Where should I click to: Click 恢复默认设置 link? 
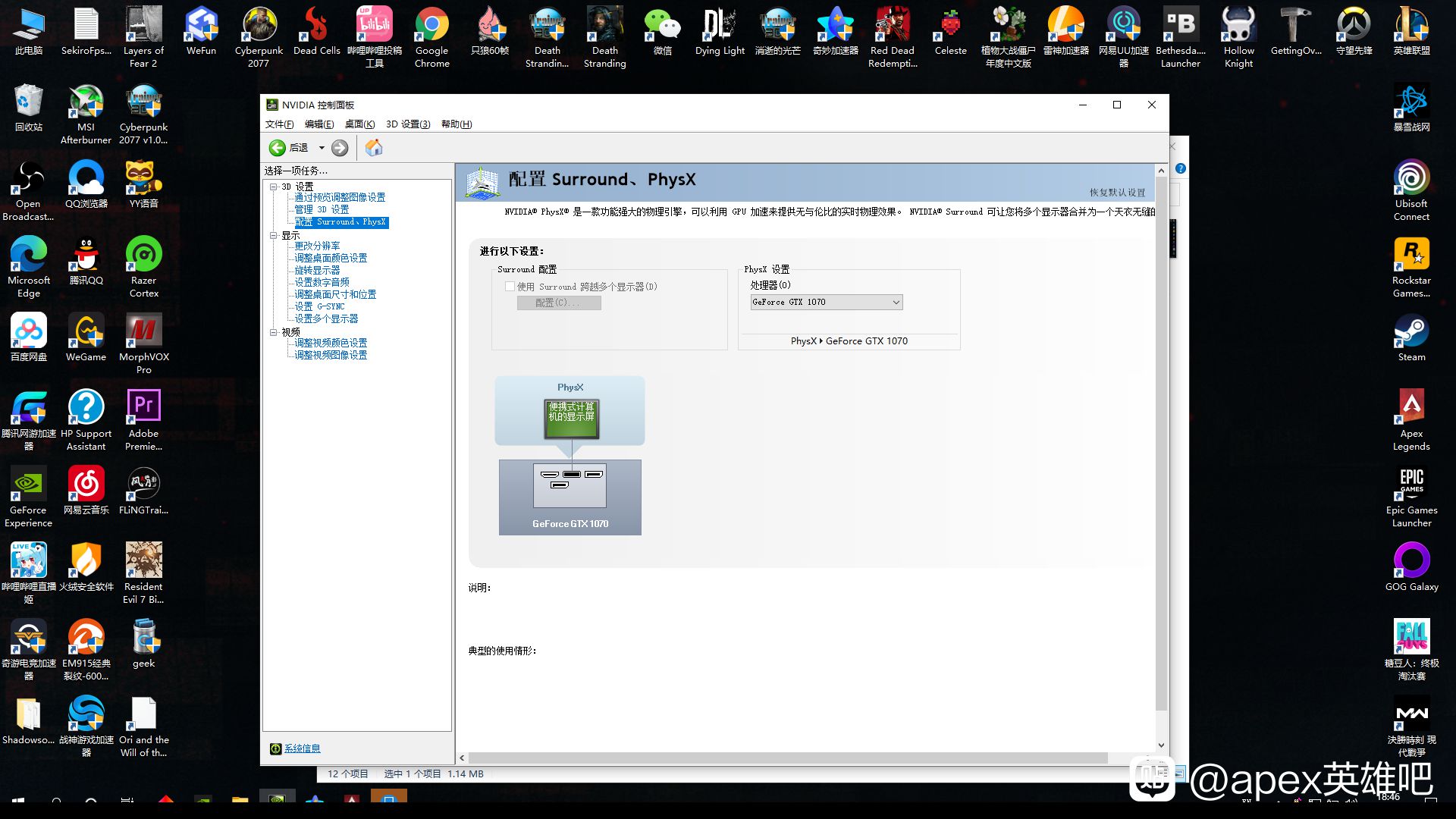[1117, 193]
